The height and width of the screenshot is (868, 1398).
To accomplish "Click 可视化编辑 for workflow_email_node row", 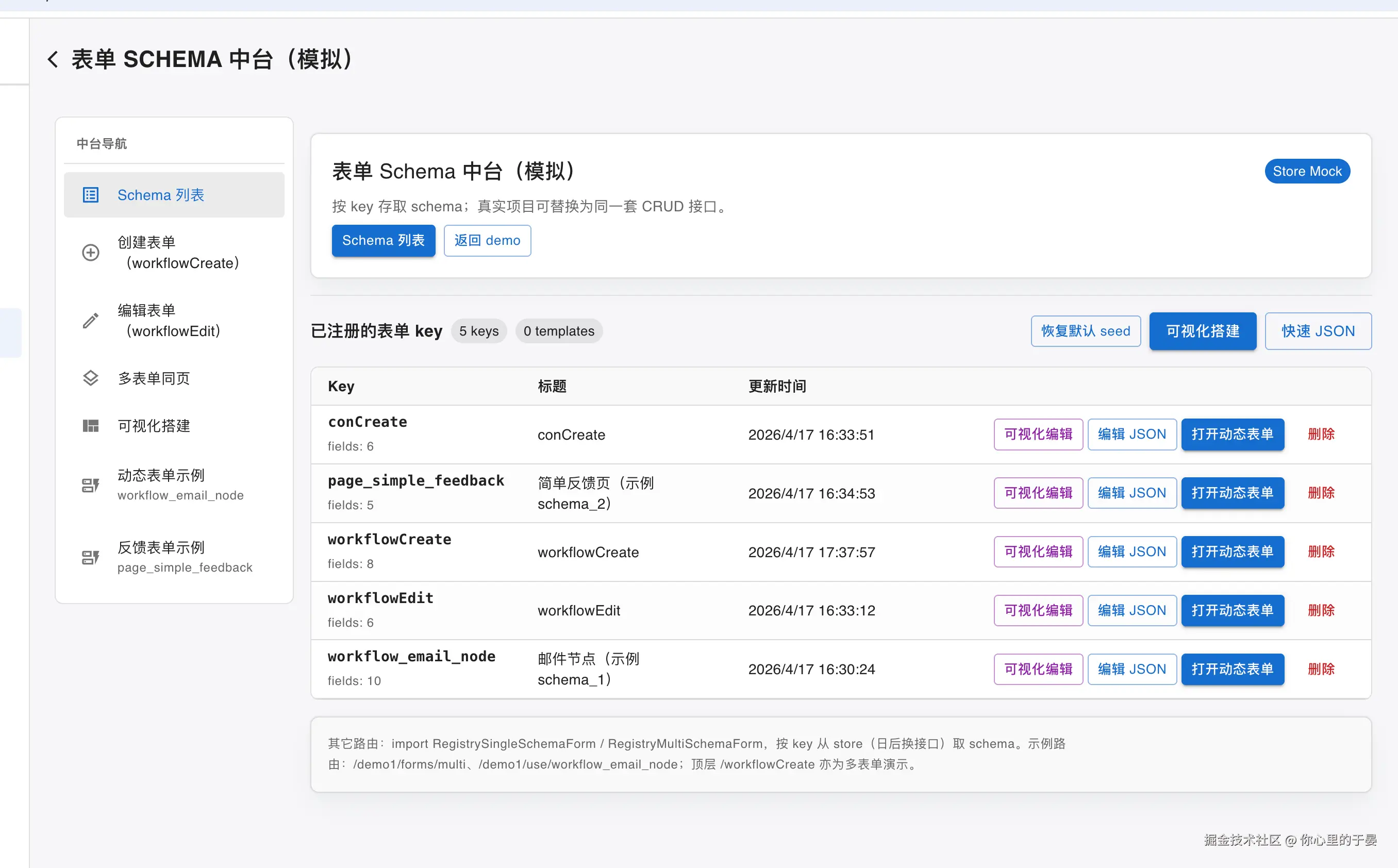I will click(x=1039, y=670).
